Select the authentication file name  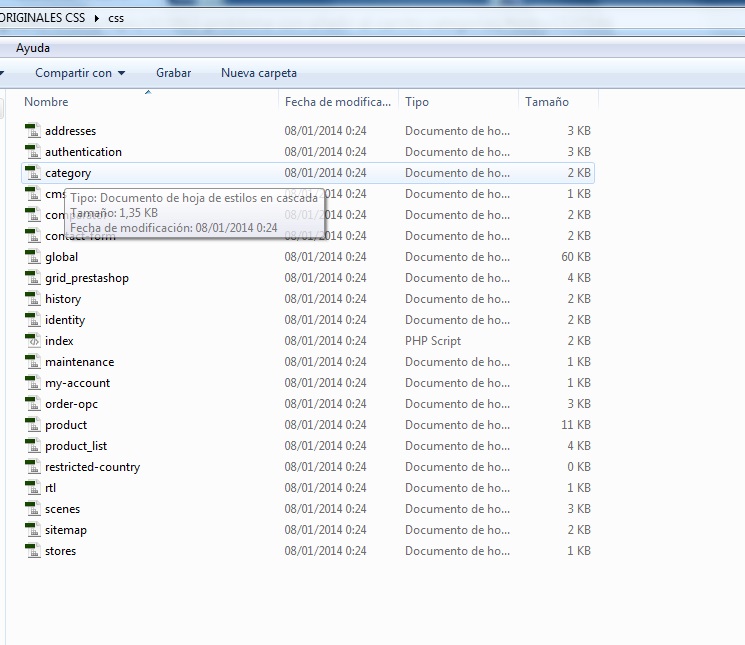click(x=83, y=152)
